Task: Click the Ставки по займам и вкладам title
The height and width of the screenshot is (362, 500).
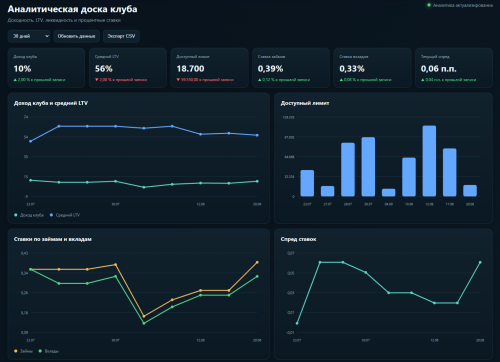Action: coord(53,239)
